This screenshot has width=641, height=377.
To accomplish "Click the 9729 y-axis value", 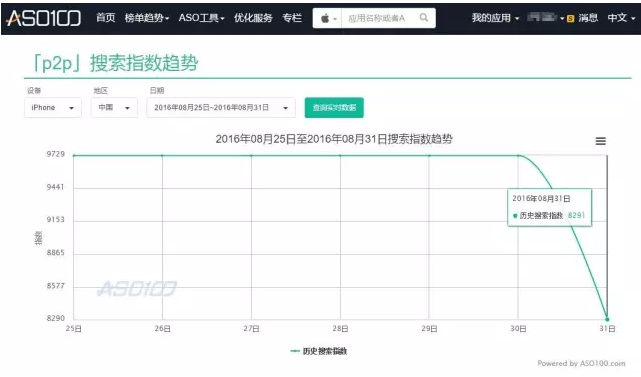I will tap(56, 154).
